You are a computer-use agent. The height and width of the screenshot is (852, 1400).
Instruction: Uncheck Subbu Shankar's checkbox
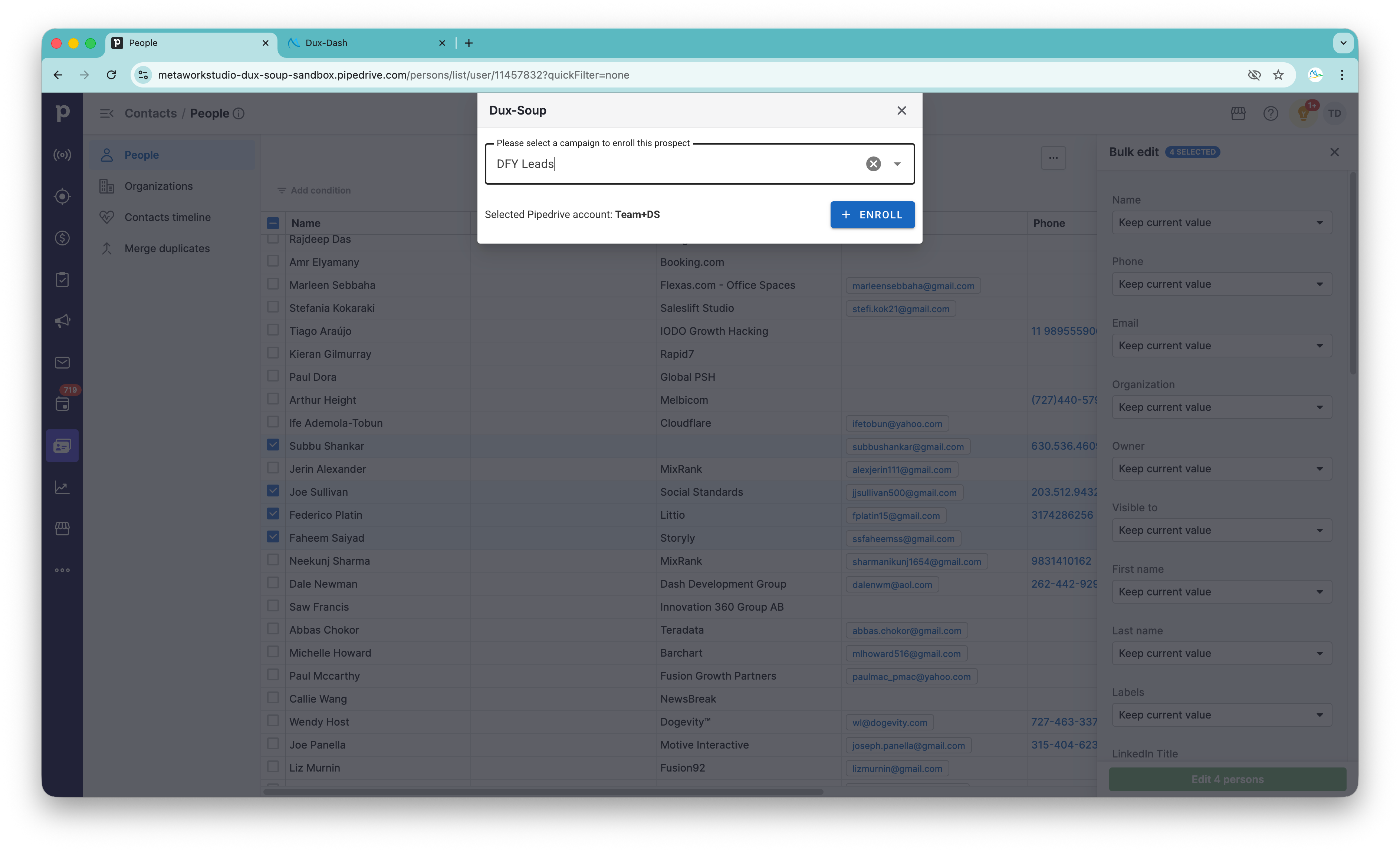(273, 445)
